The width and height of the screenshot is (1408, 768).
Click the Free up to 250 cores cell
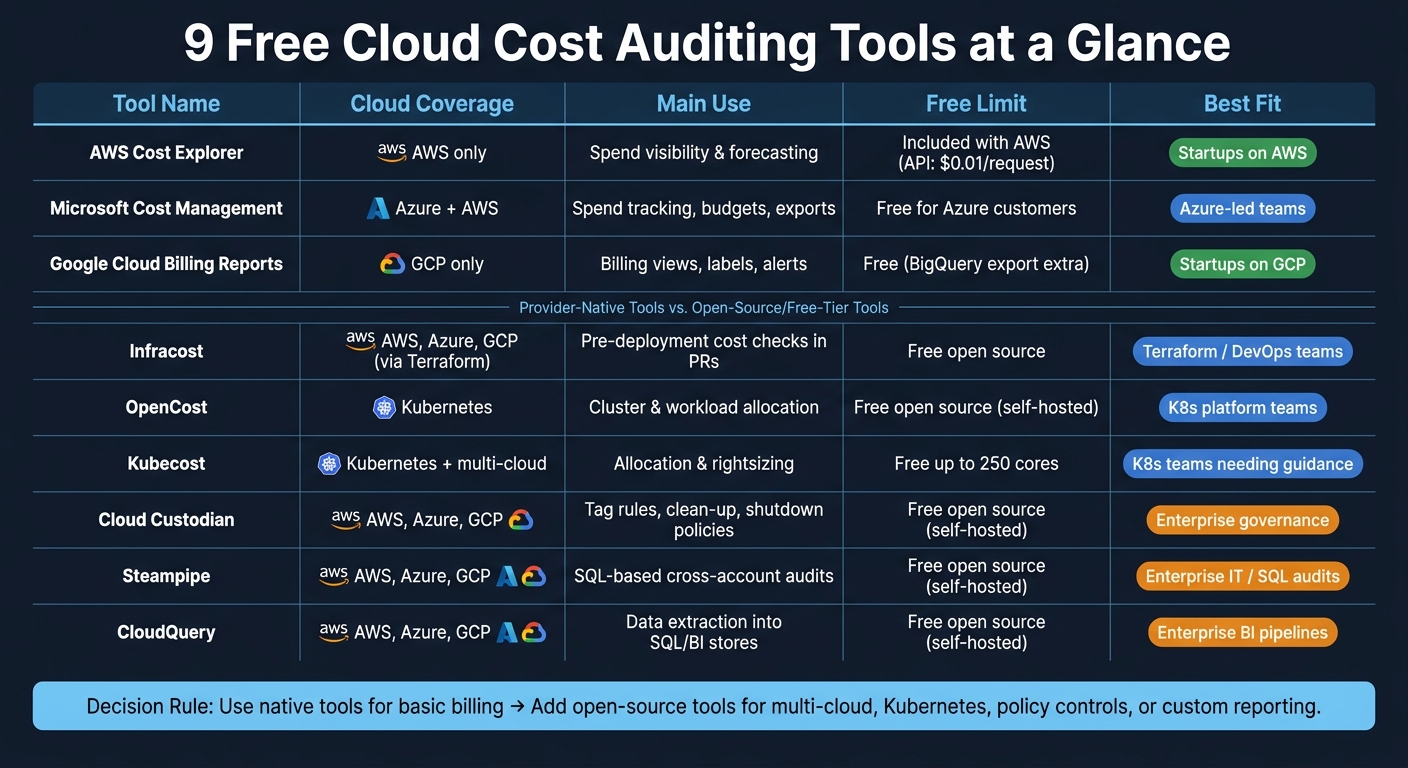pyautogui.click(x=976, y=463)
